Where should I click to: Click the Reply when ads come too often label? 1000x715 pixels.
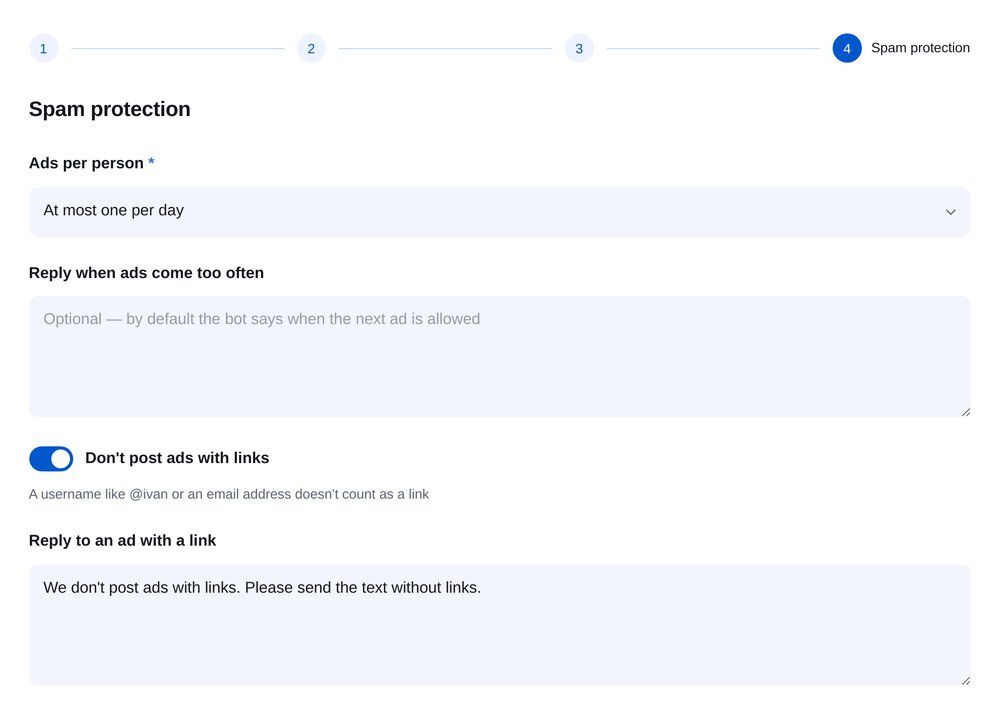[x=147, y=273]
